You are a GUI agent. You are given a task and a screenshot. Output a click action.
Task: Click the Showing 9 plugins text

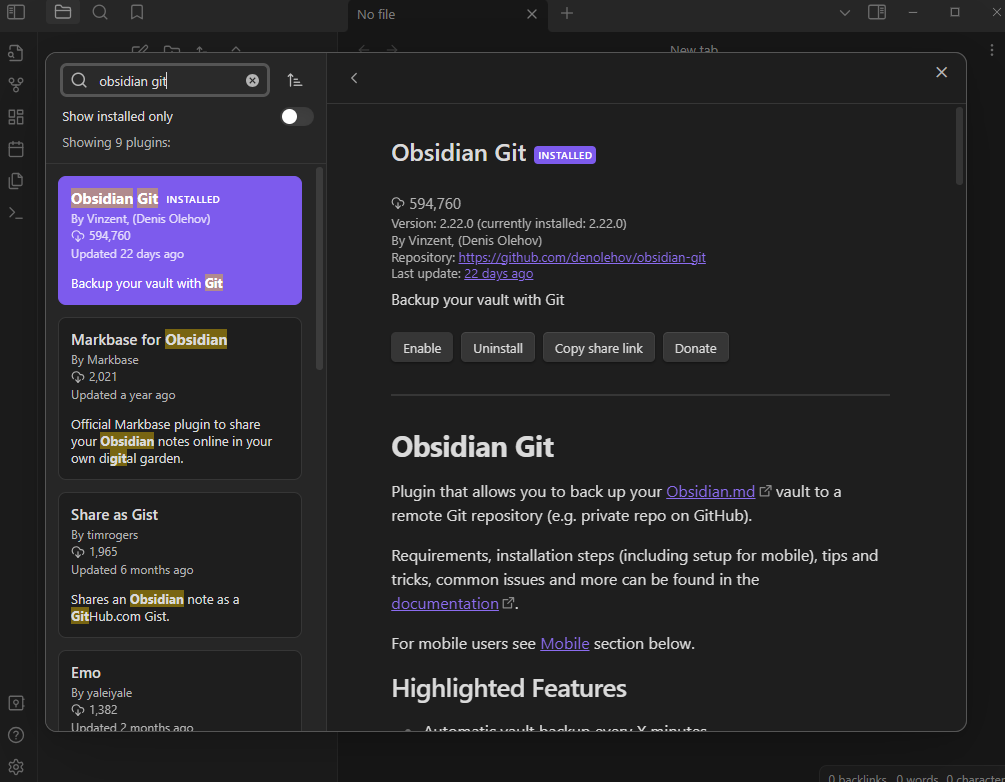(x=116, y=142)
